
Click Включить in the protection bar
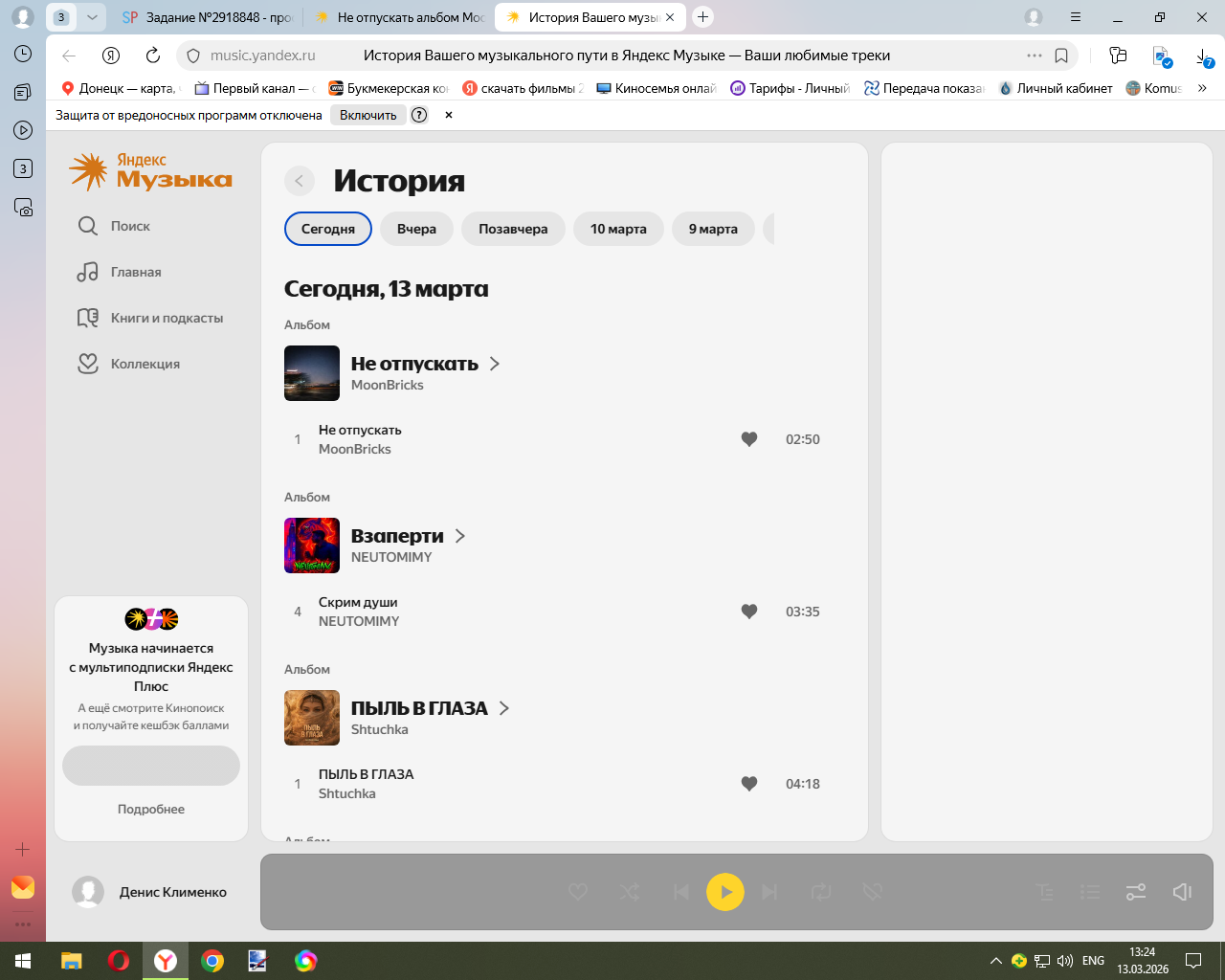pyautogui.click(x=368, y=115)
